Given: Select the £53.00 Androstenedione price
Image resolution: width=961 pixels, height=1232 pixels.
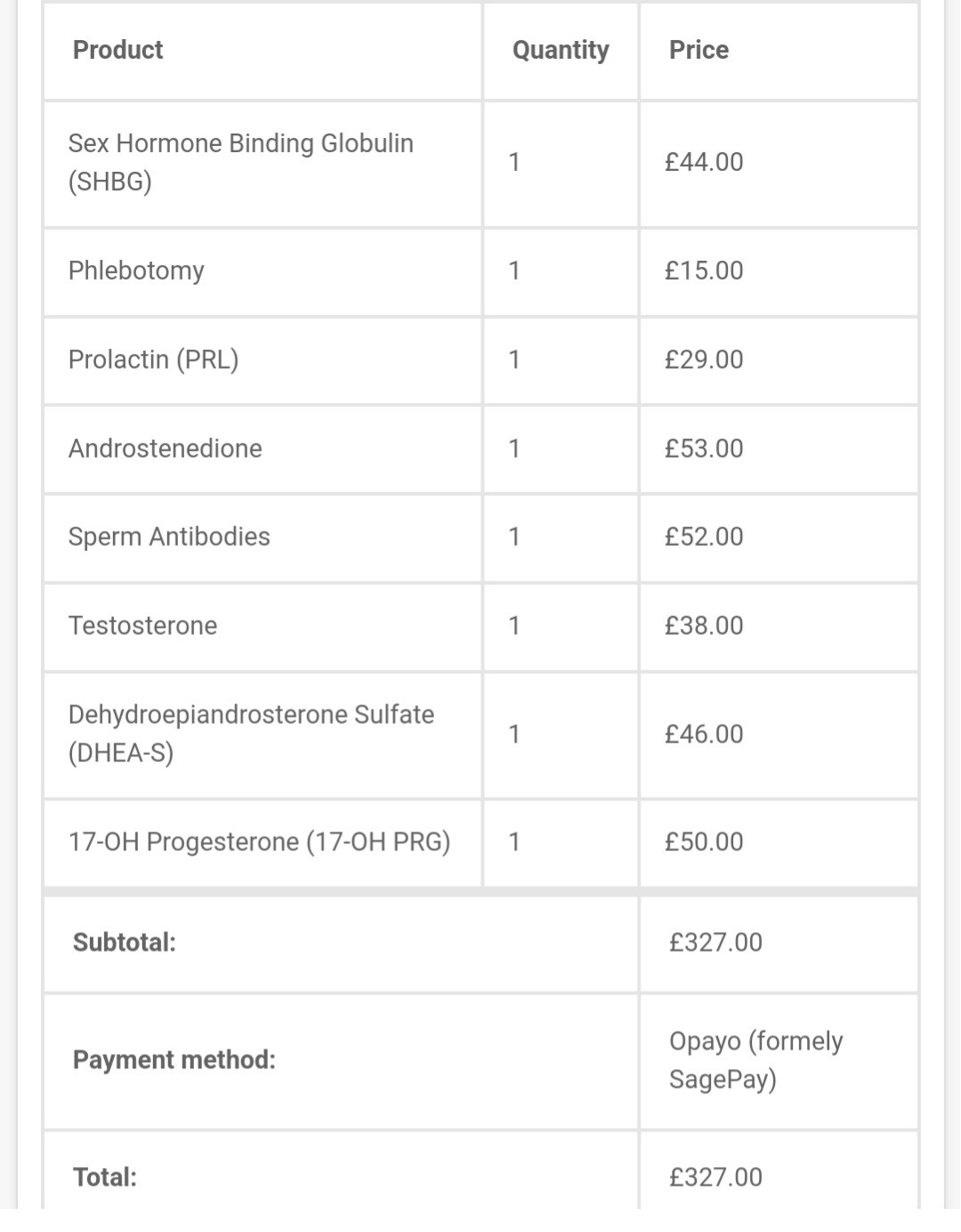Looking at the screenshot, I should click(x=704, y=449).
